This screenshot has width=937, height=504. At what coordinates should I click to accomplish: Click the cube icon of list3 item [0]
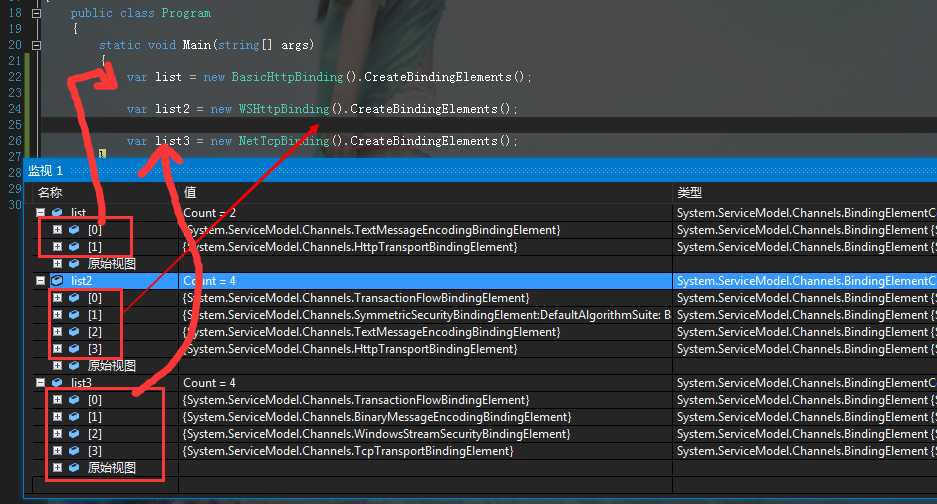click(74, 399)
